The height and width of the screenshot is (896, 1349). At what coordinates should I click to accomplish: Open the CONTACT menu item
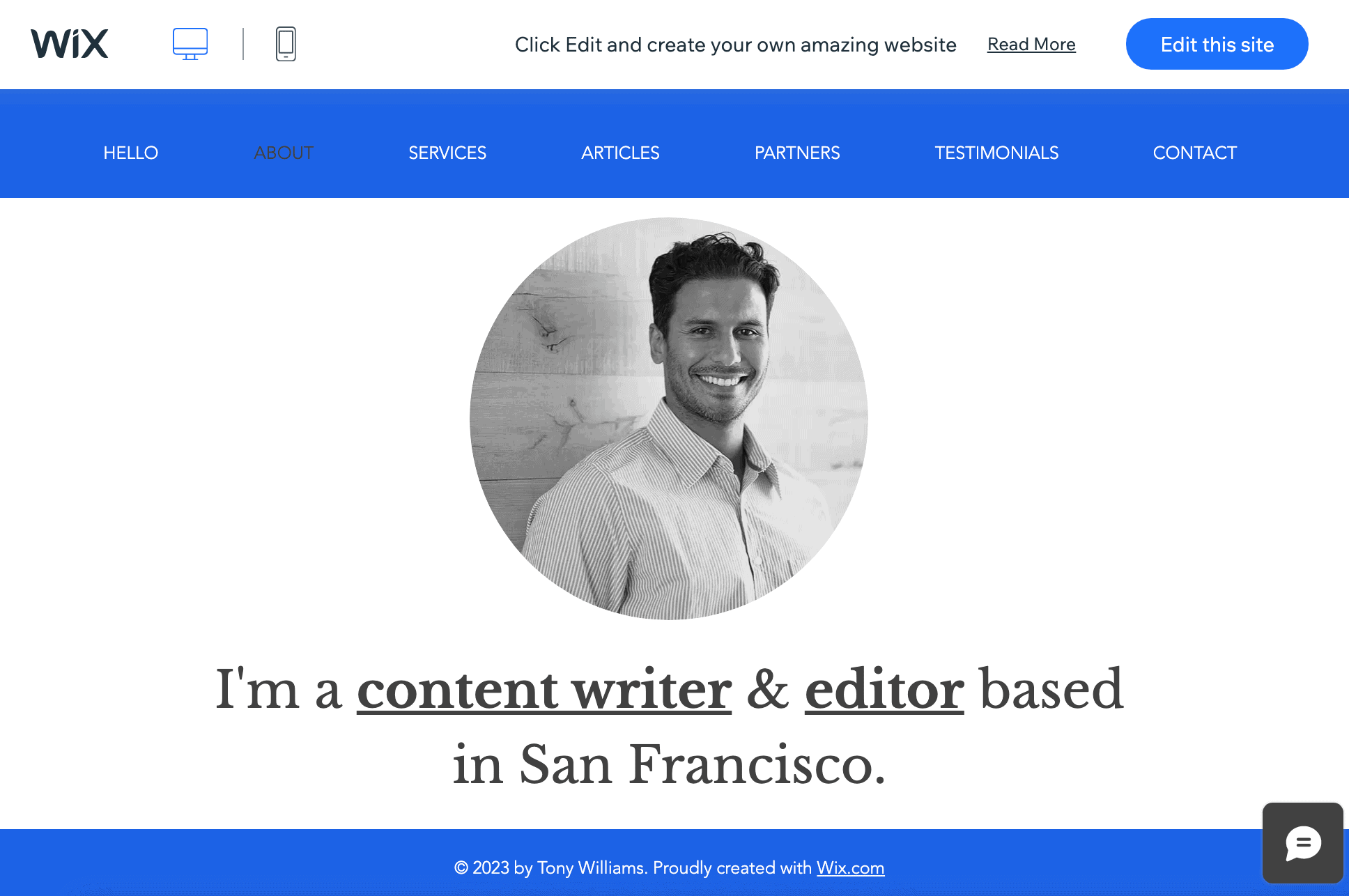(x=1195, y=153)
